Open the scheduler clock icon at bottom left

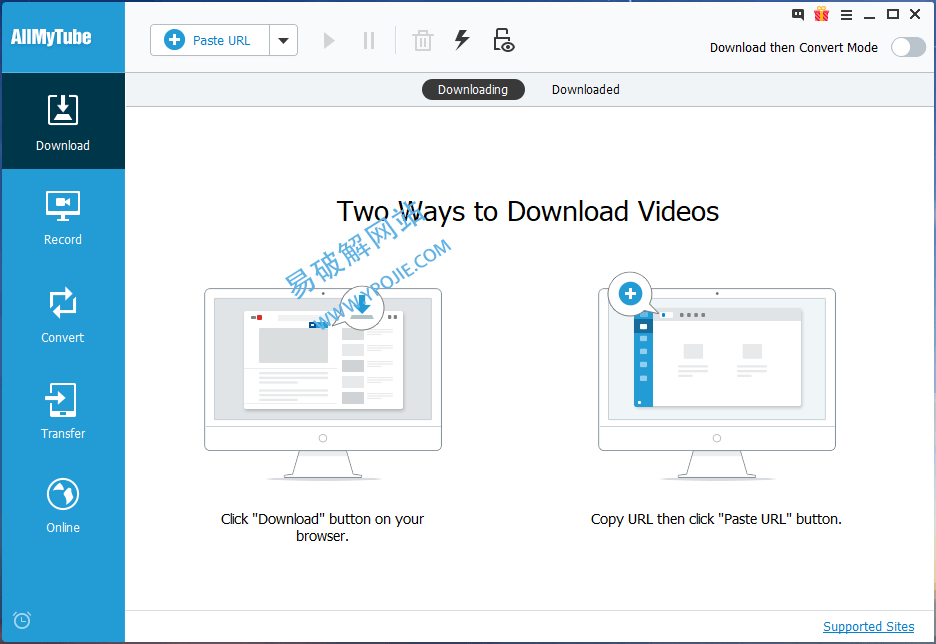pyautogui.click(x=21, y=620)
